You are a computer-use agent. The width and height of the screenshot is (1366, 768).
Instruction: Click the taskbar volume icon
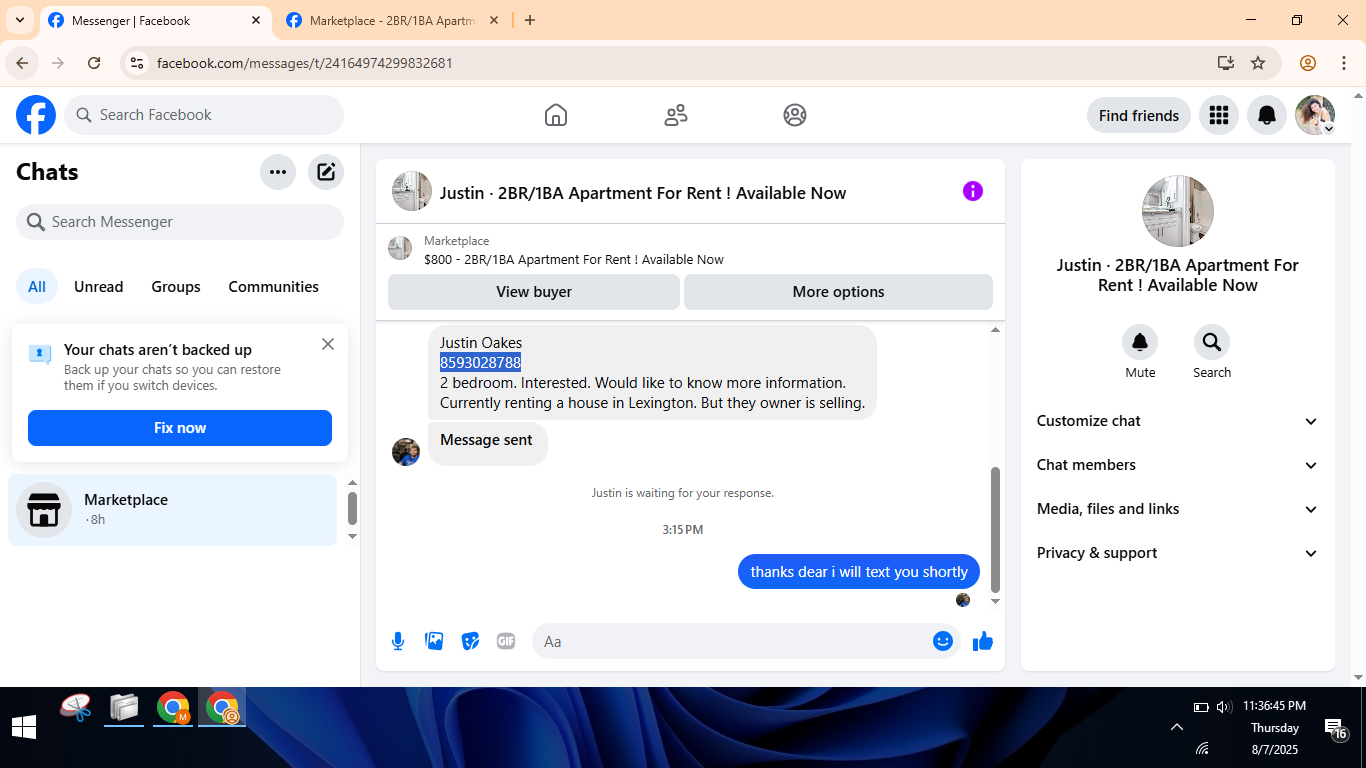coord(1224,707)
